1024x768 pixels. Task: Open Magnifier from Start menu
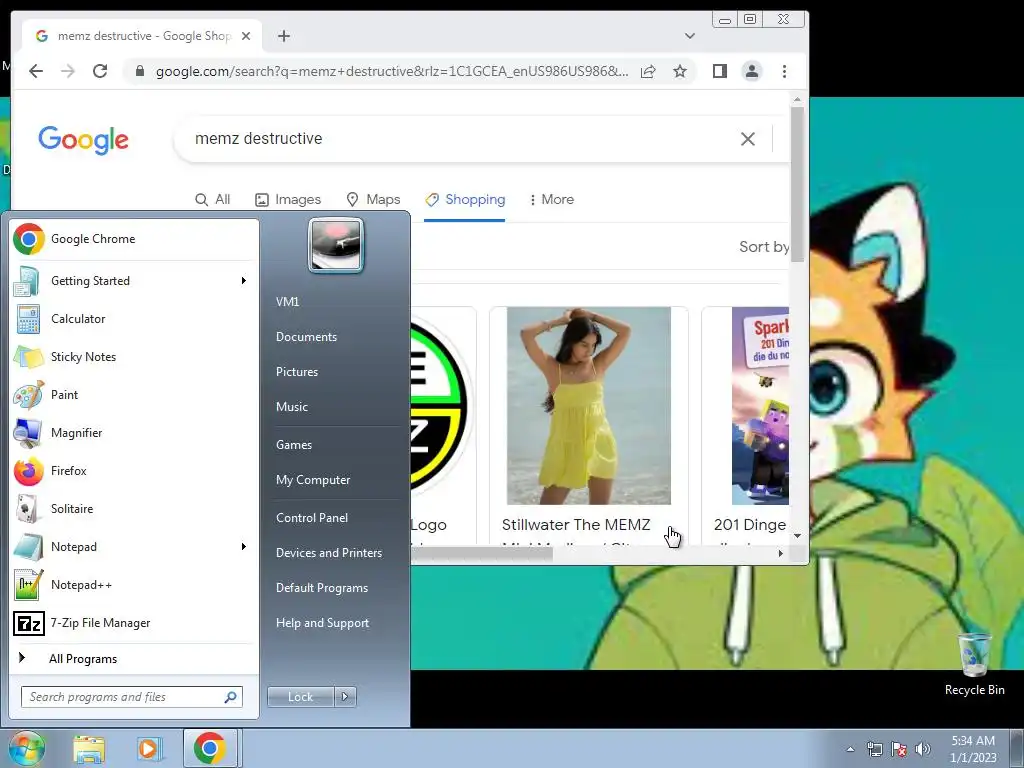coord(134,432)
